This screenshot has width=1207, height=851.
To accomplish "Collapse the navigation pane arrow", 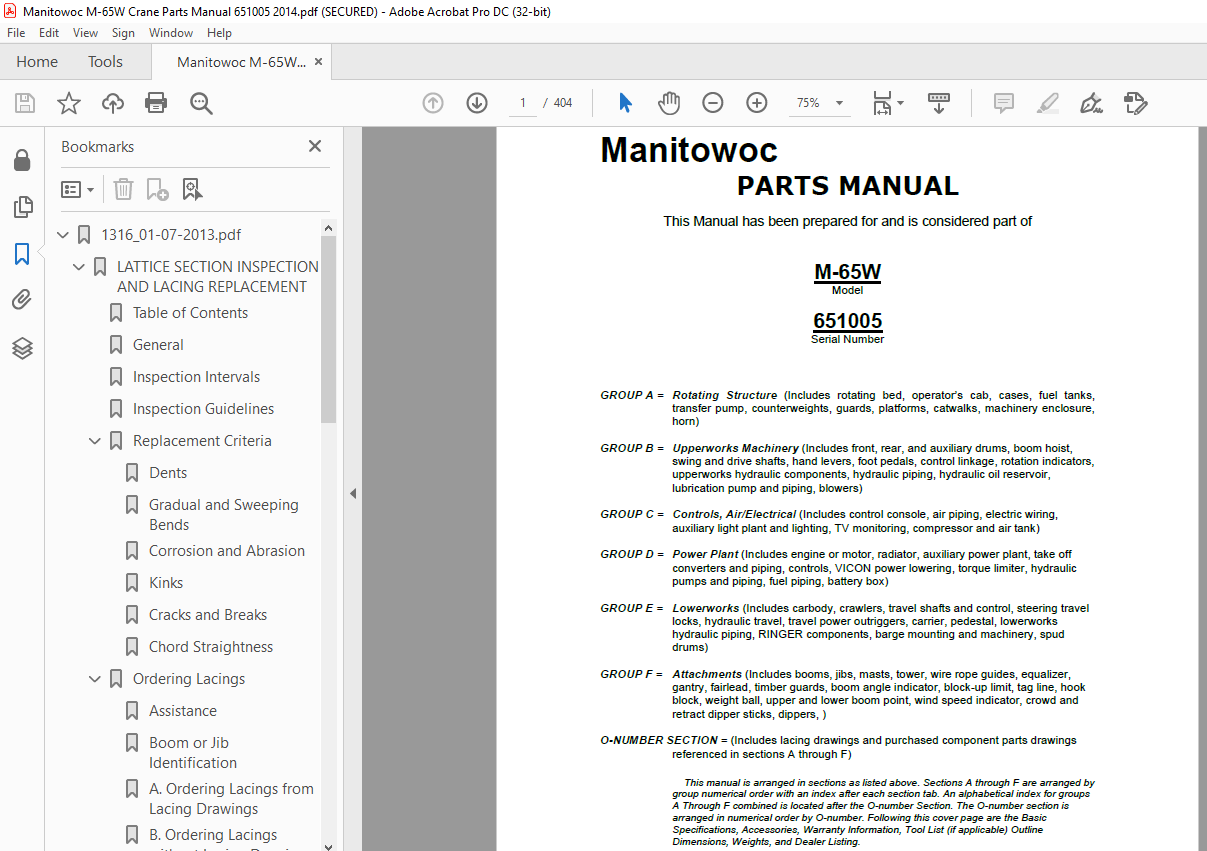I will point(352,493).
